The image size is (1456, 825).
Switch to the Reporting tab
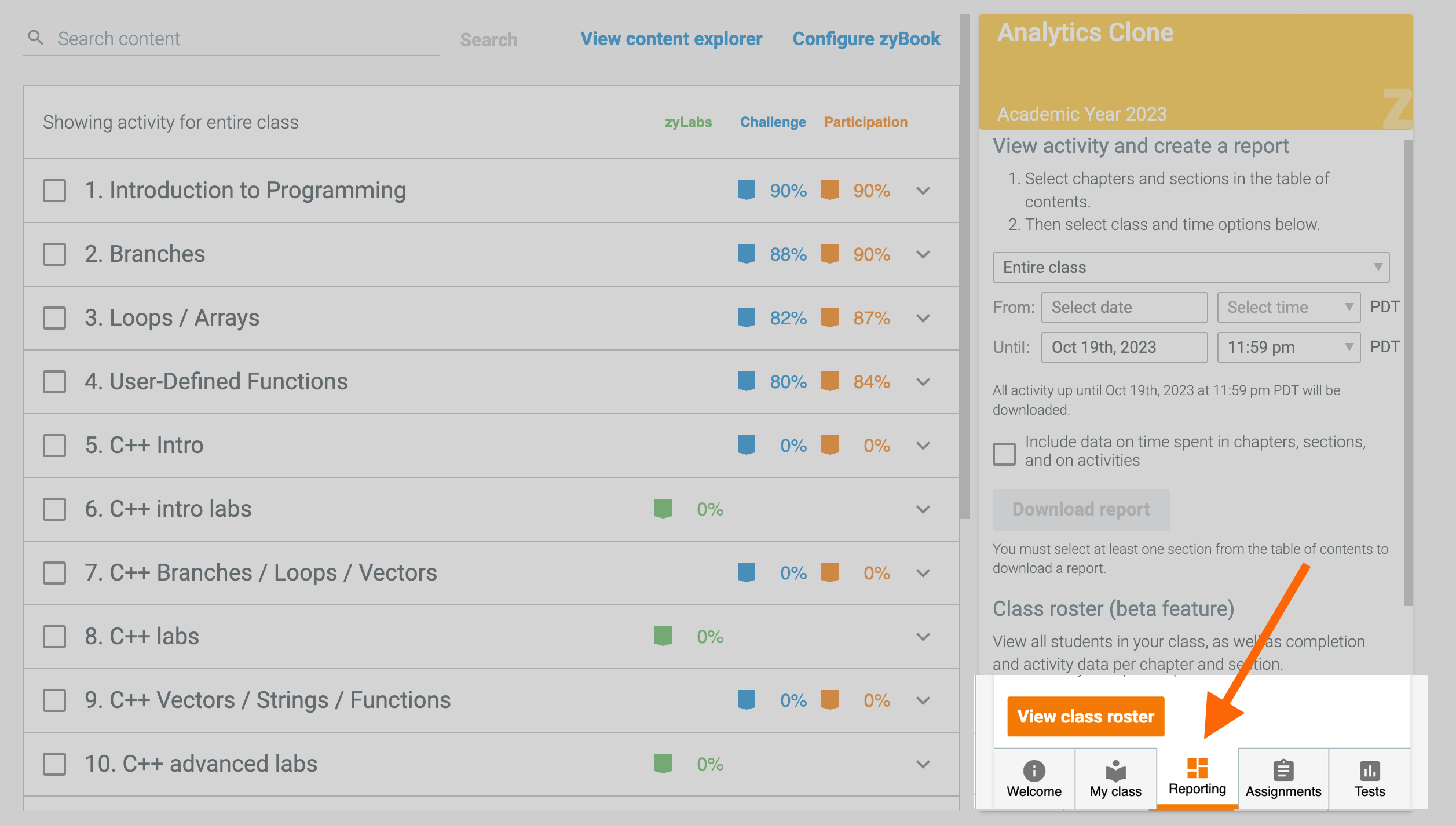[x=1197, y=777]
